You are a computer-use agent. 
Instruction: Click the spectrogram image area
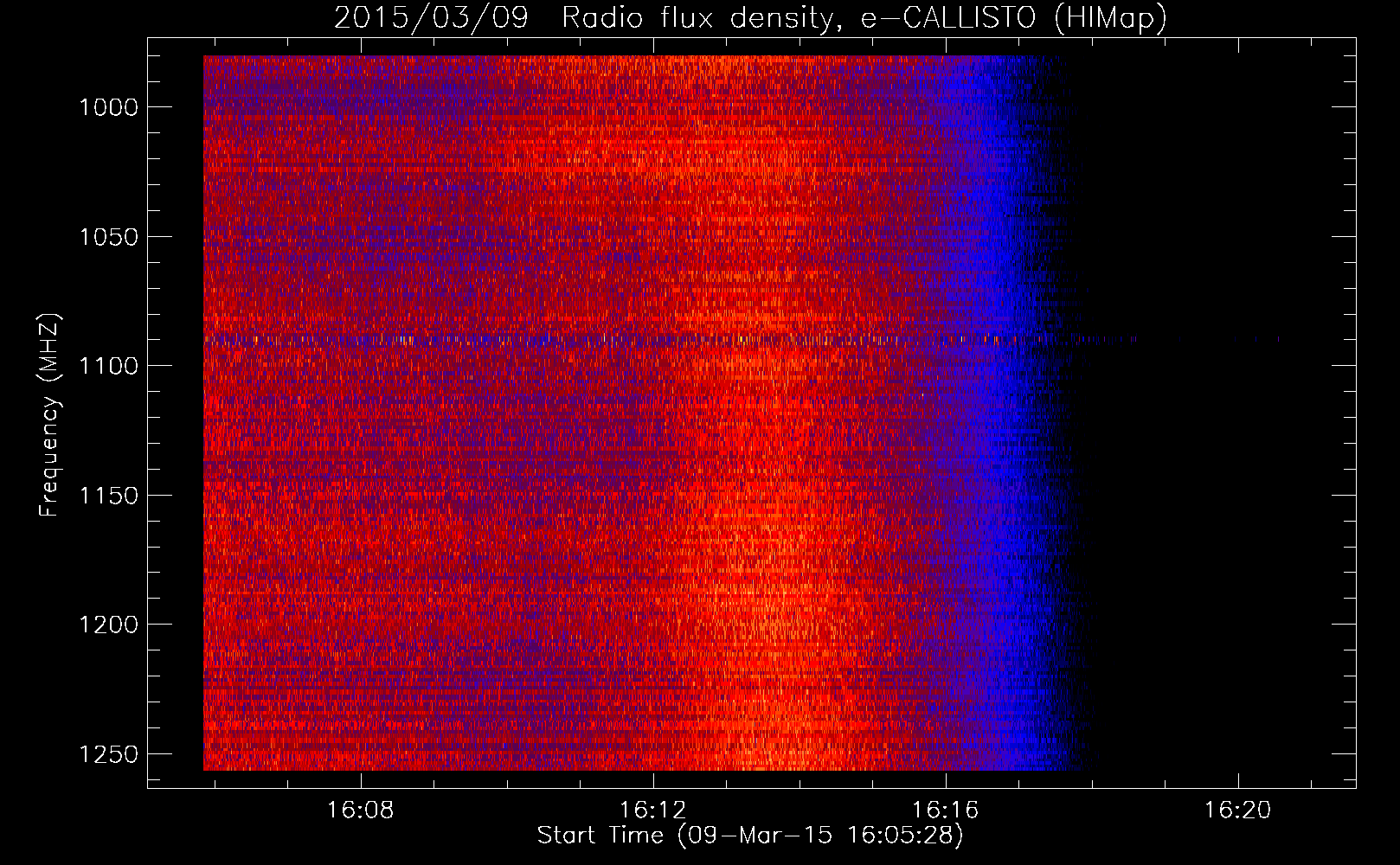(751, 413)
